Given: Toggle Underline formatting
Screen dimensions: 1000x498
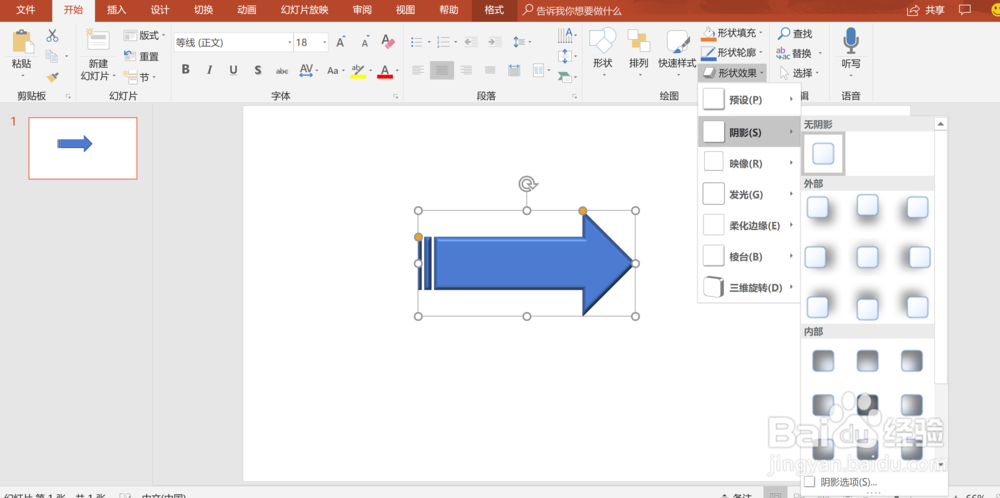Looking at the screenshot, I should [x=233, y=70].
